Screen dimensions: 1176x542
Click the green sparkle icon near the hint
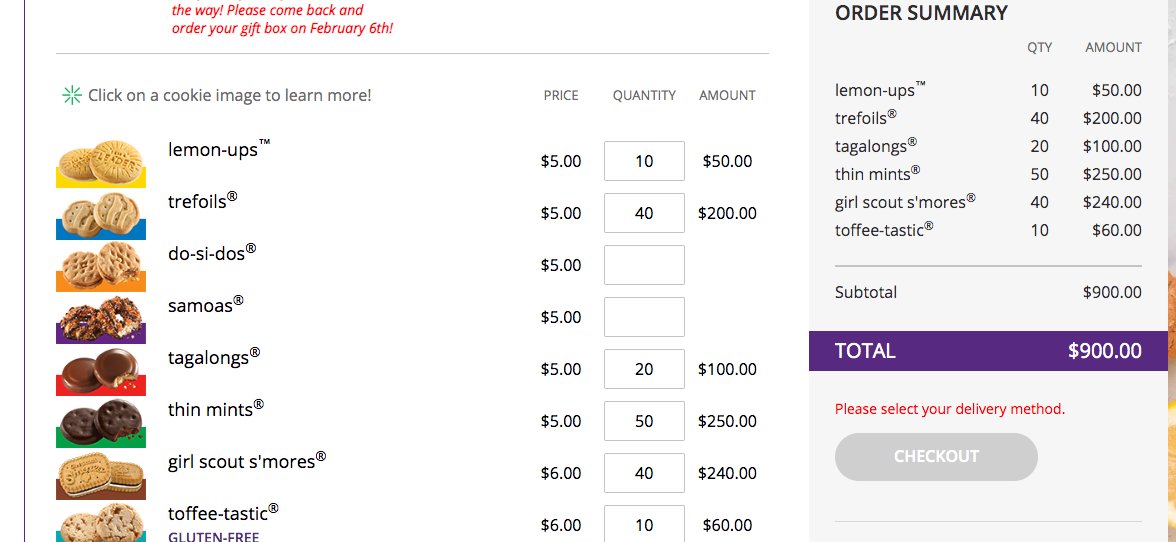click(72, 96)
